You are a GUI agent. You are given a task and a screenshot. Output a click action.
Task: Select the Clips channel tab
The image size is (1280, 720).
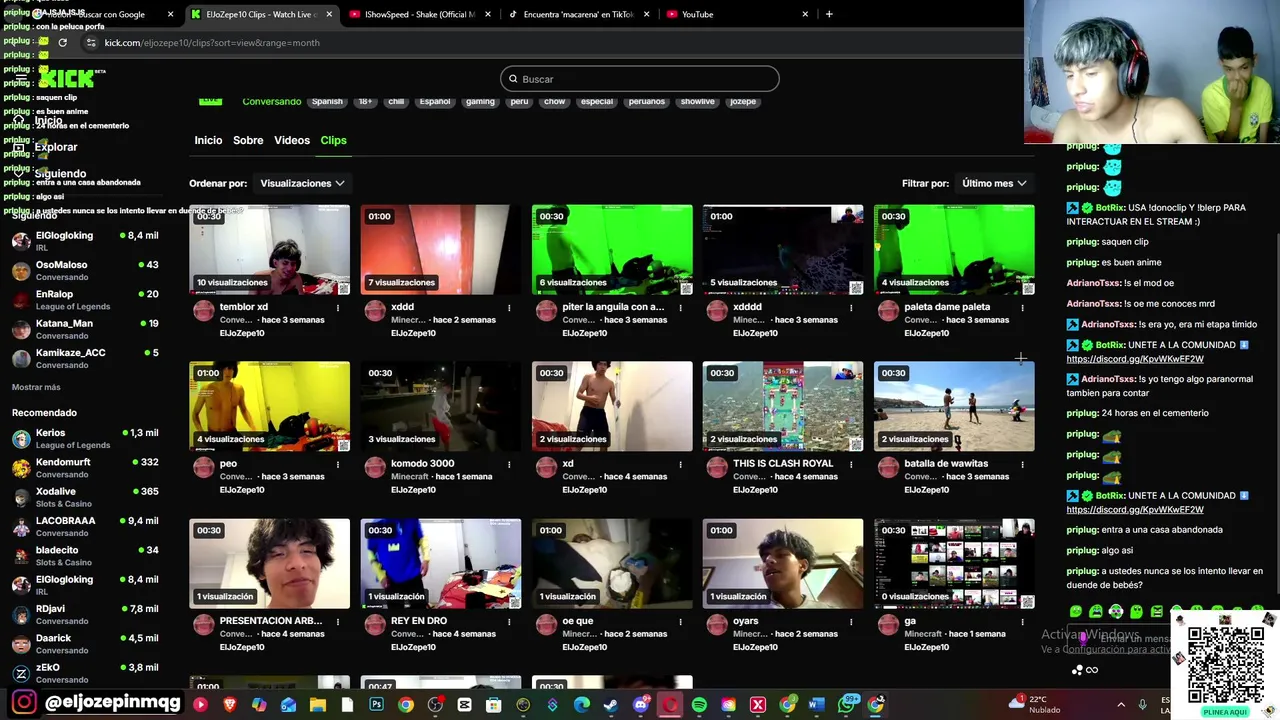click(x=333, y=140)
